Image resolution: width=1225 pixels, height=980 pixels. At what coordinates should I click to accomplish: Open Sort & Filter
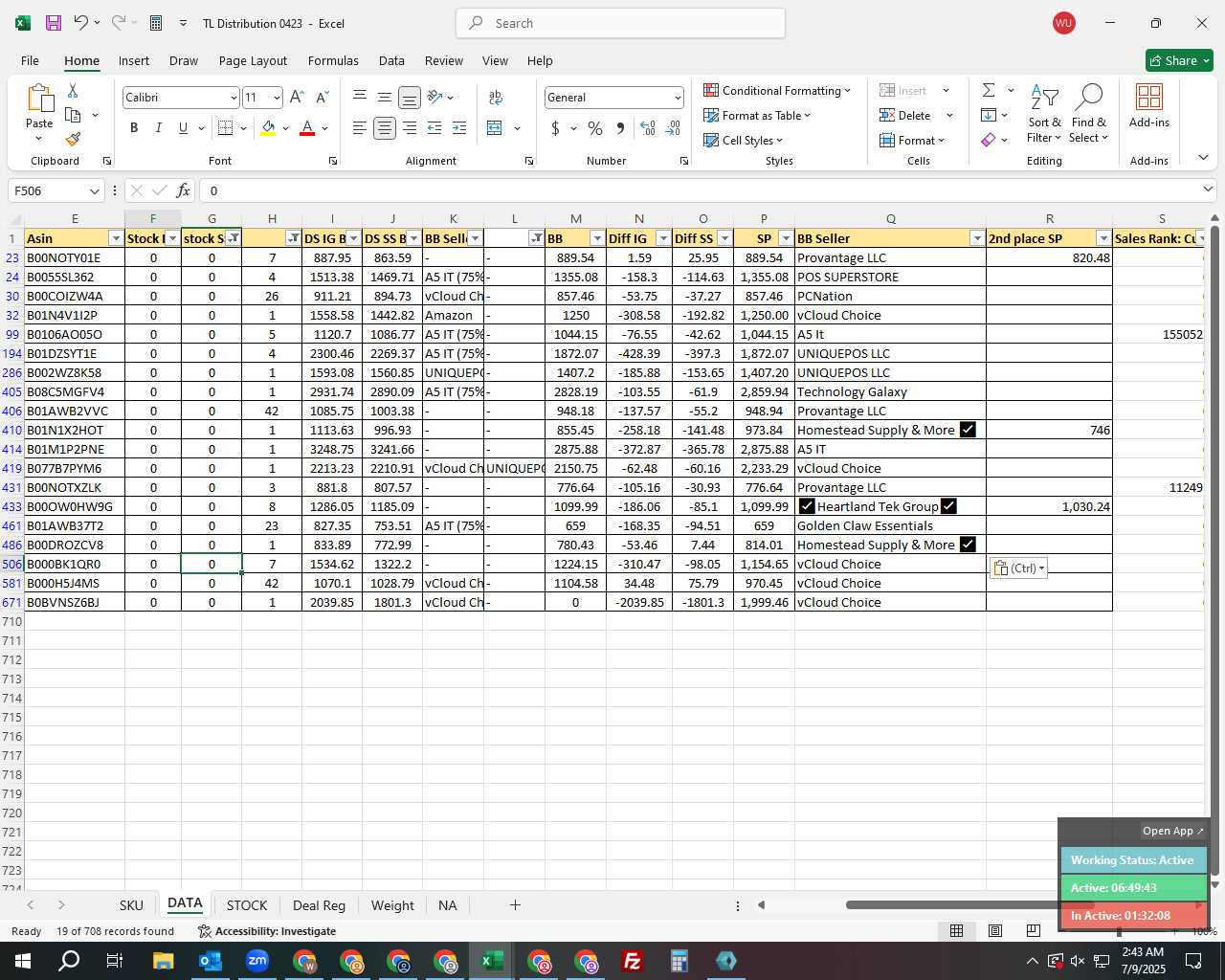1044,115
